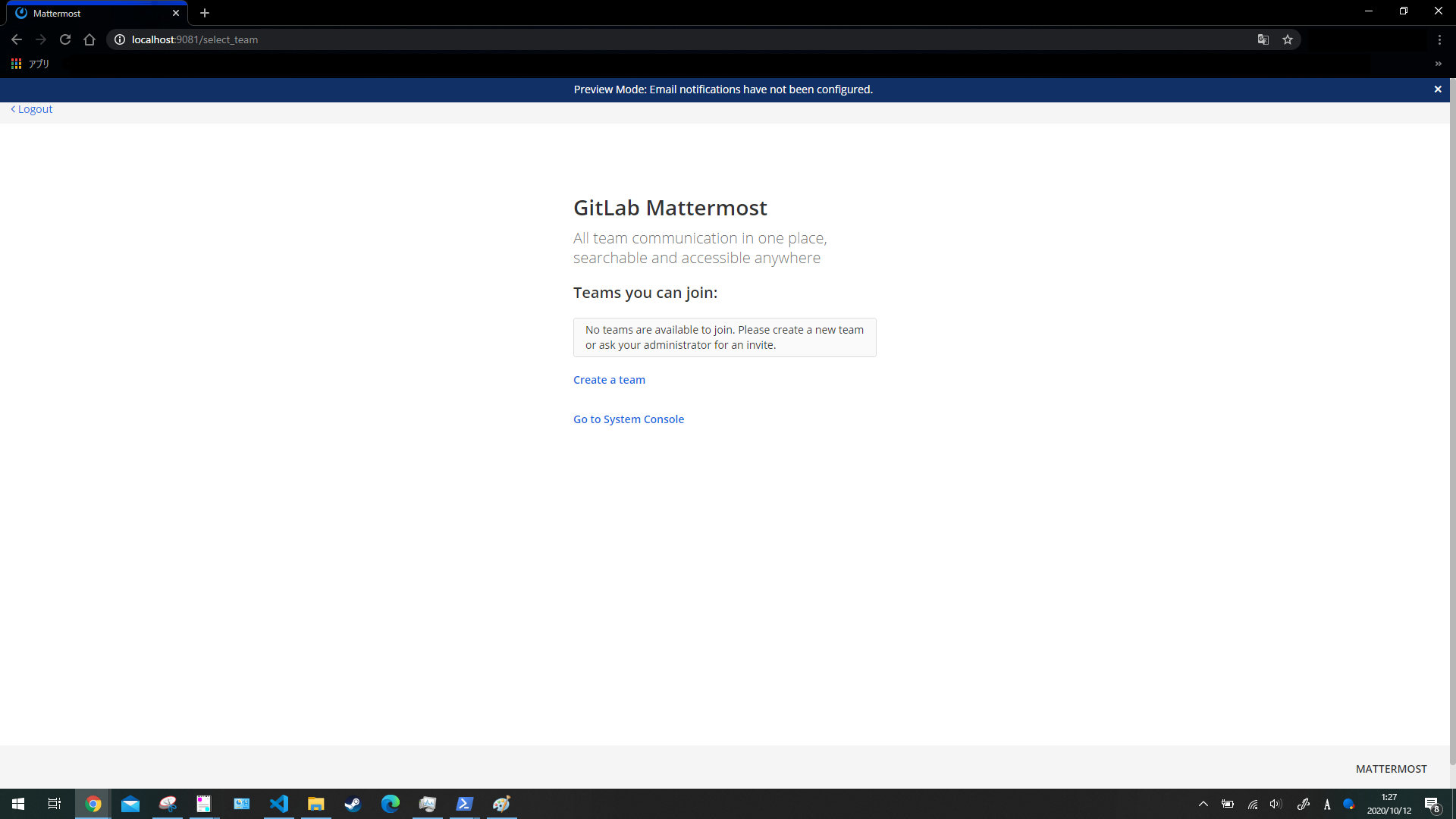Viewport: 1456px width, 819px height.
Task: Dismiss the Preview Mode banner
Action: 1437,89
